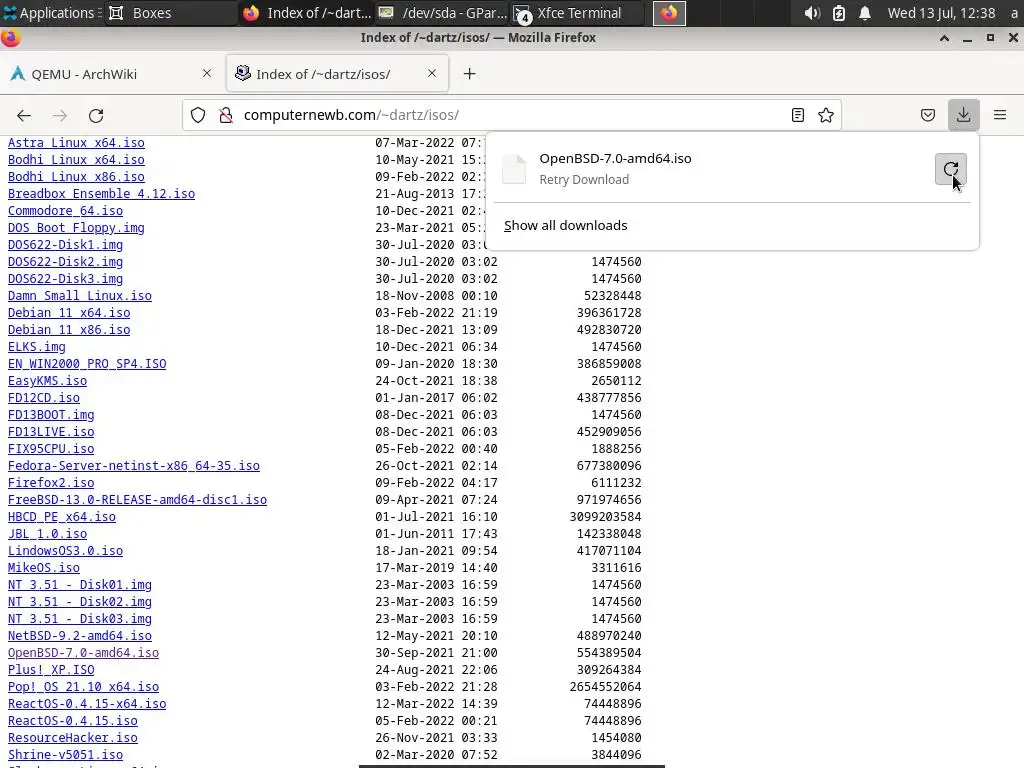Download EN_WIN2000_PRO_SP4.ISO
Viewport: 1024px width, 768px height.
click(x=87, y=364)
